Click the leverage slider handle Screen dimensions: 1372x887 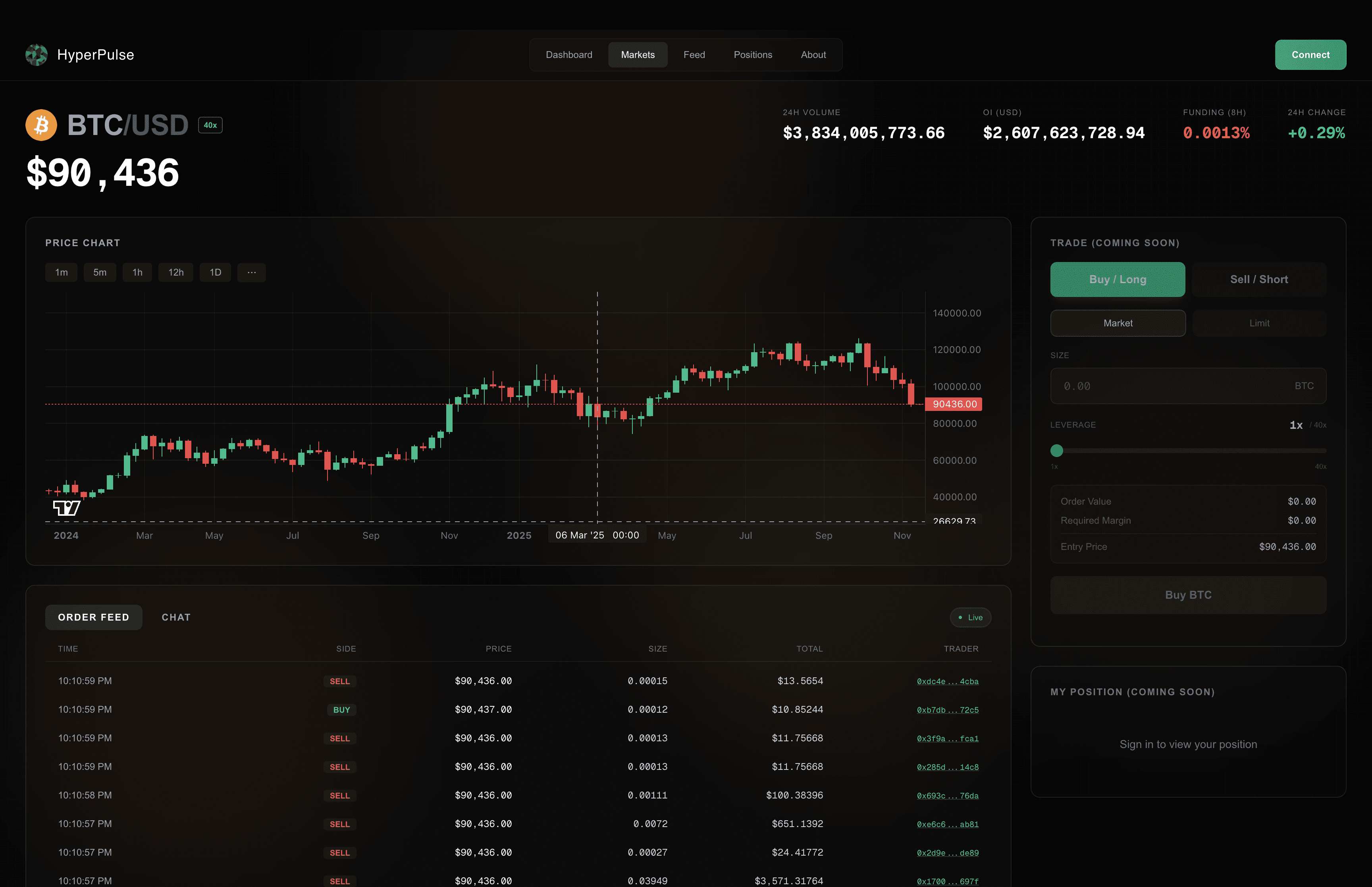click(1056, 450)
